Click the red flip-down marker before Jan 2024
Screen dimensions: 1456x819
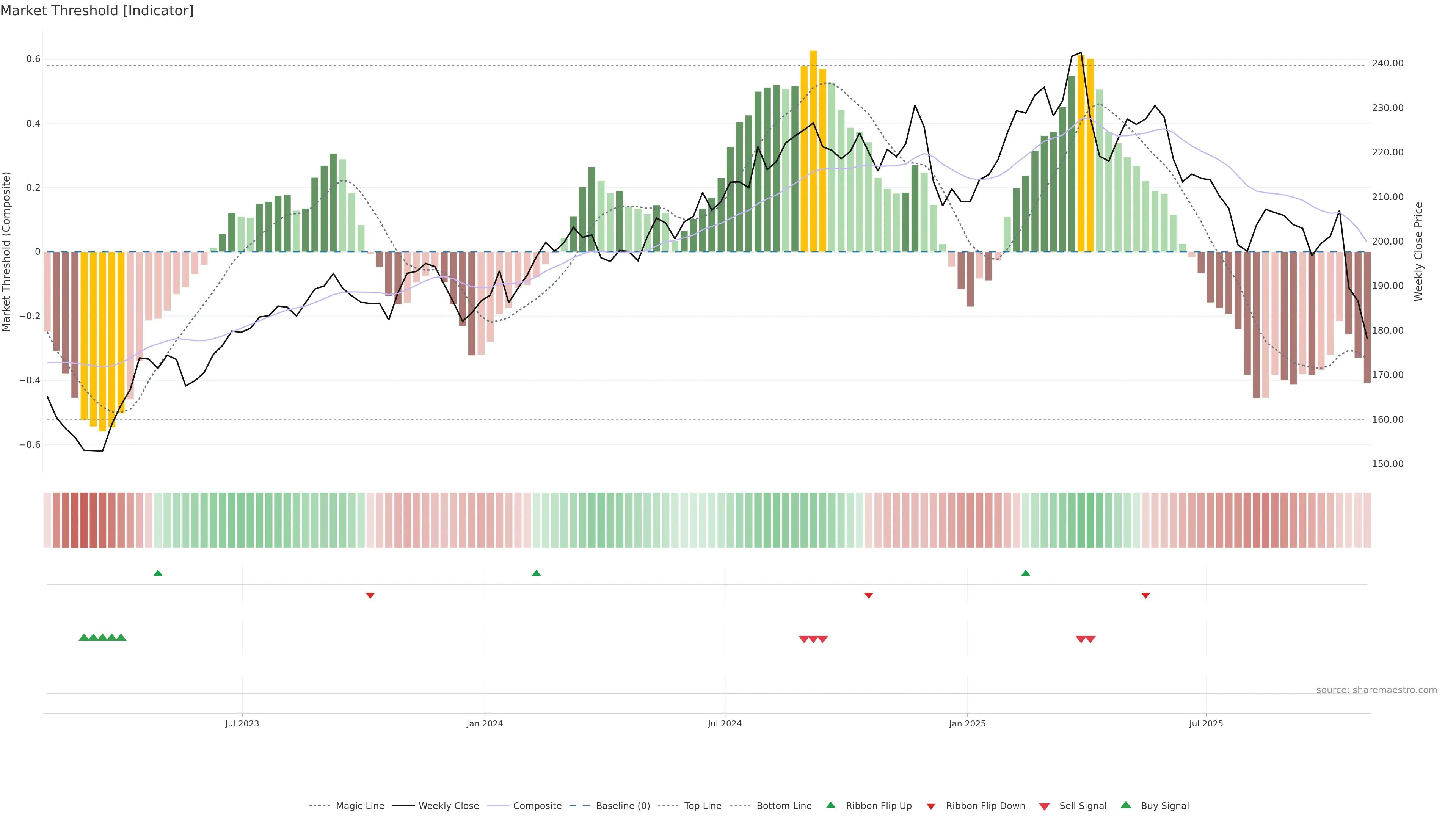tap(370, 595)
